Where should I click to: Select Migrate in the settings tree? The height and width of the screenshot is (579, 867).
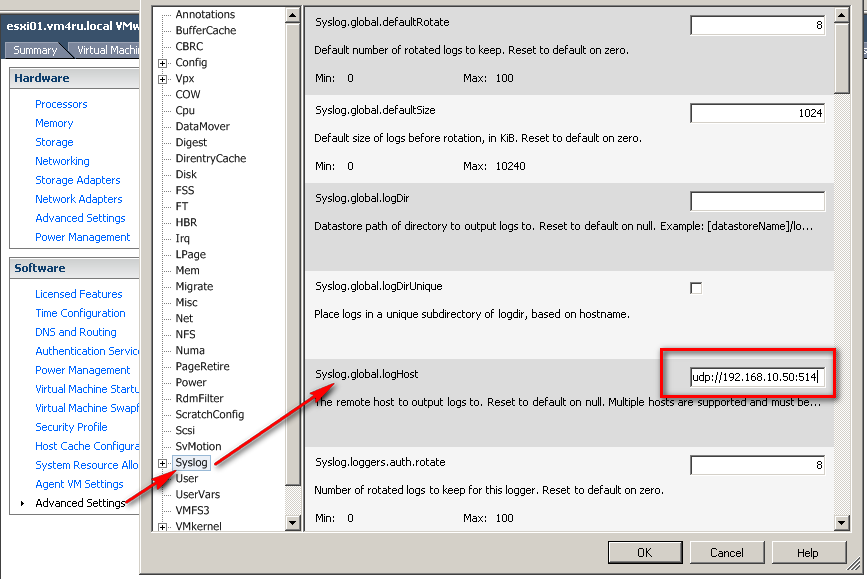coord(195,286)
